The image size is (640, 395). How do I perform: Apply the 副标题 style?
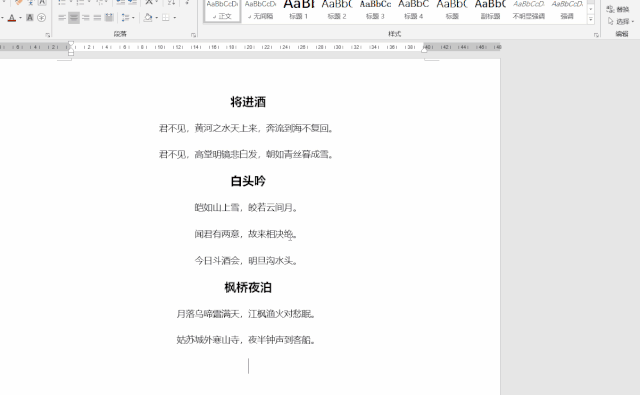click(x=490, y=10)
